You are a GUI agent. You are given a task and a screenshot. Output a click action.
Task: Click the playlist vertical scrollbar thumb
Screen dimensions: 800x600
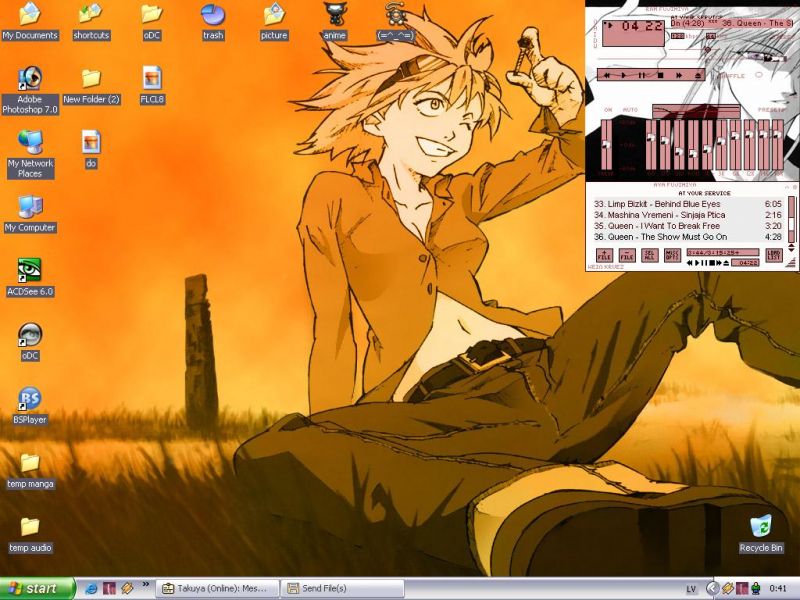click(792, 223)
